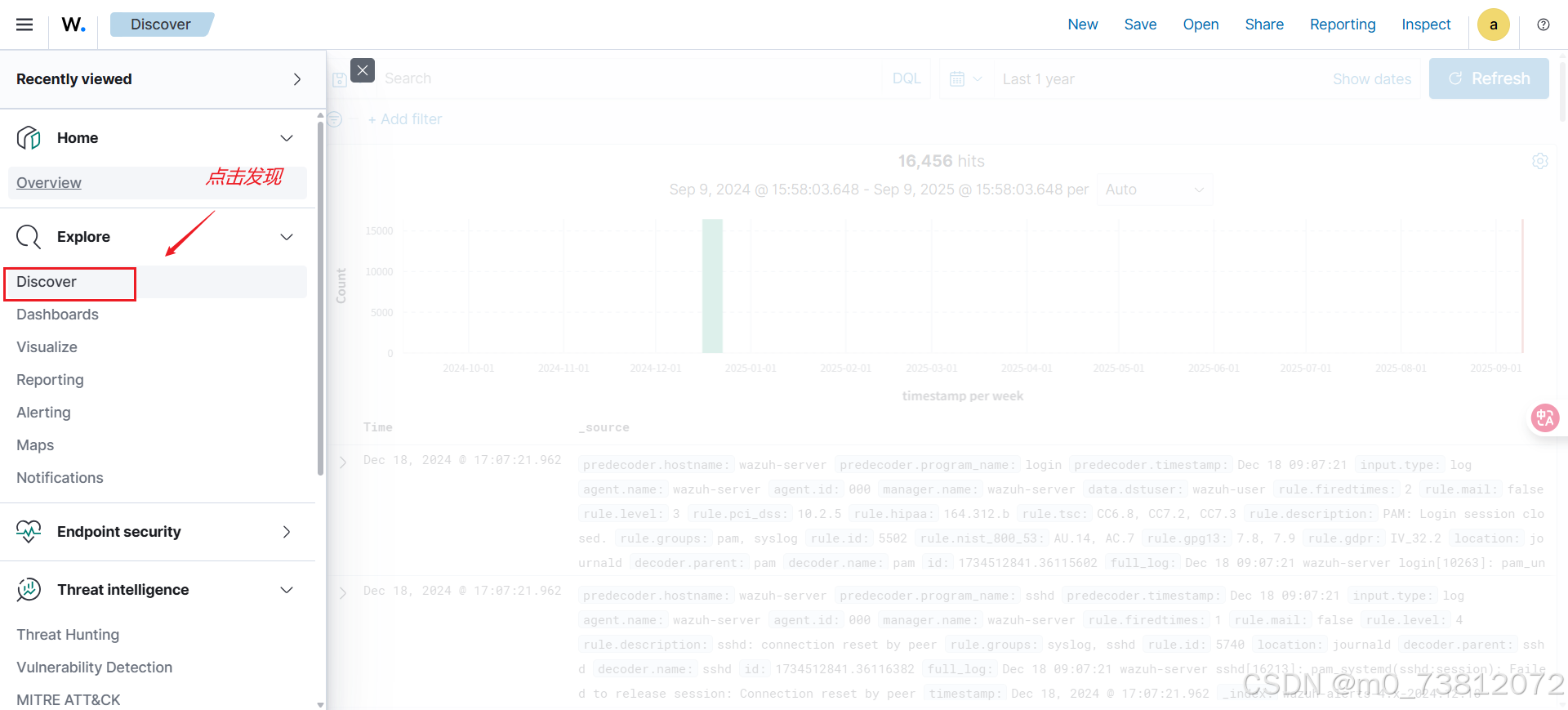The width and height of the screenshot is (1568, 710).
Task: Click the filter options icon beside Add filter
Action: click(335, 119)
